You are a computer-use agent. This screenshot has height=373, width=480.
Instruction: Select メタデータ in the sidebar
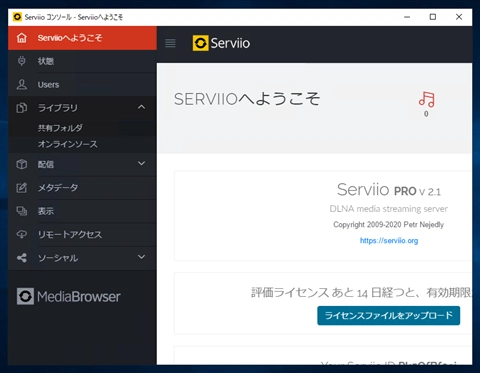pyautogui.click(x=82, y=188)
